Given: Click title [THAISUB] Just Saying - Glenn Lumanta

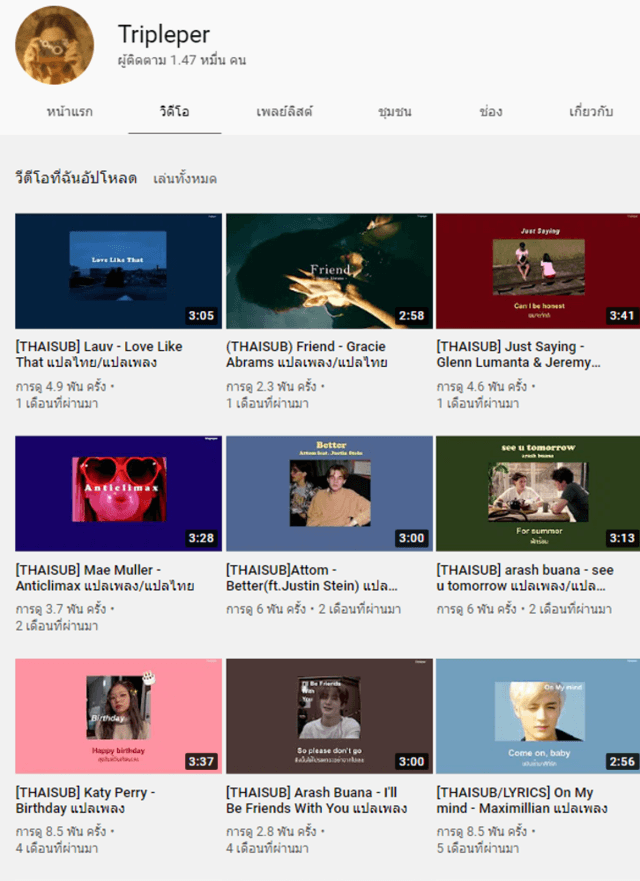Looking at the screenshot, I should pos(519,355).
